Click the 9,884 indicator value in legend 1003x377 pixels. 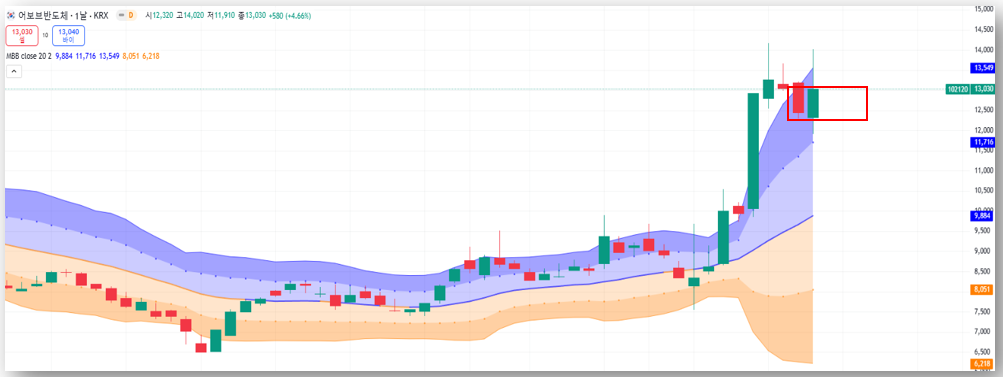pyautogui.click(x=64, y=56)
